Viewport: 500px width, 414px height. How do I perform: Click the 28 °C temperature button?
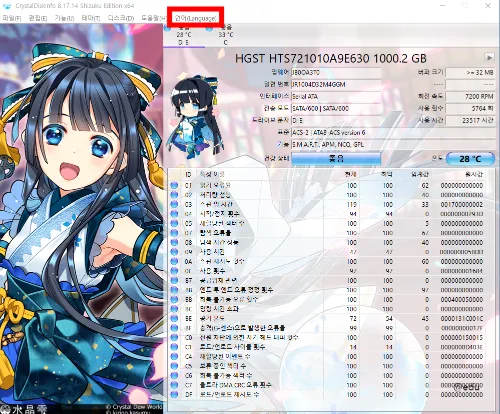pyautogui.click(x=470, y=159)
